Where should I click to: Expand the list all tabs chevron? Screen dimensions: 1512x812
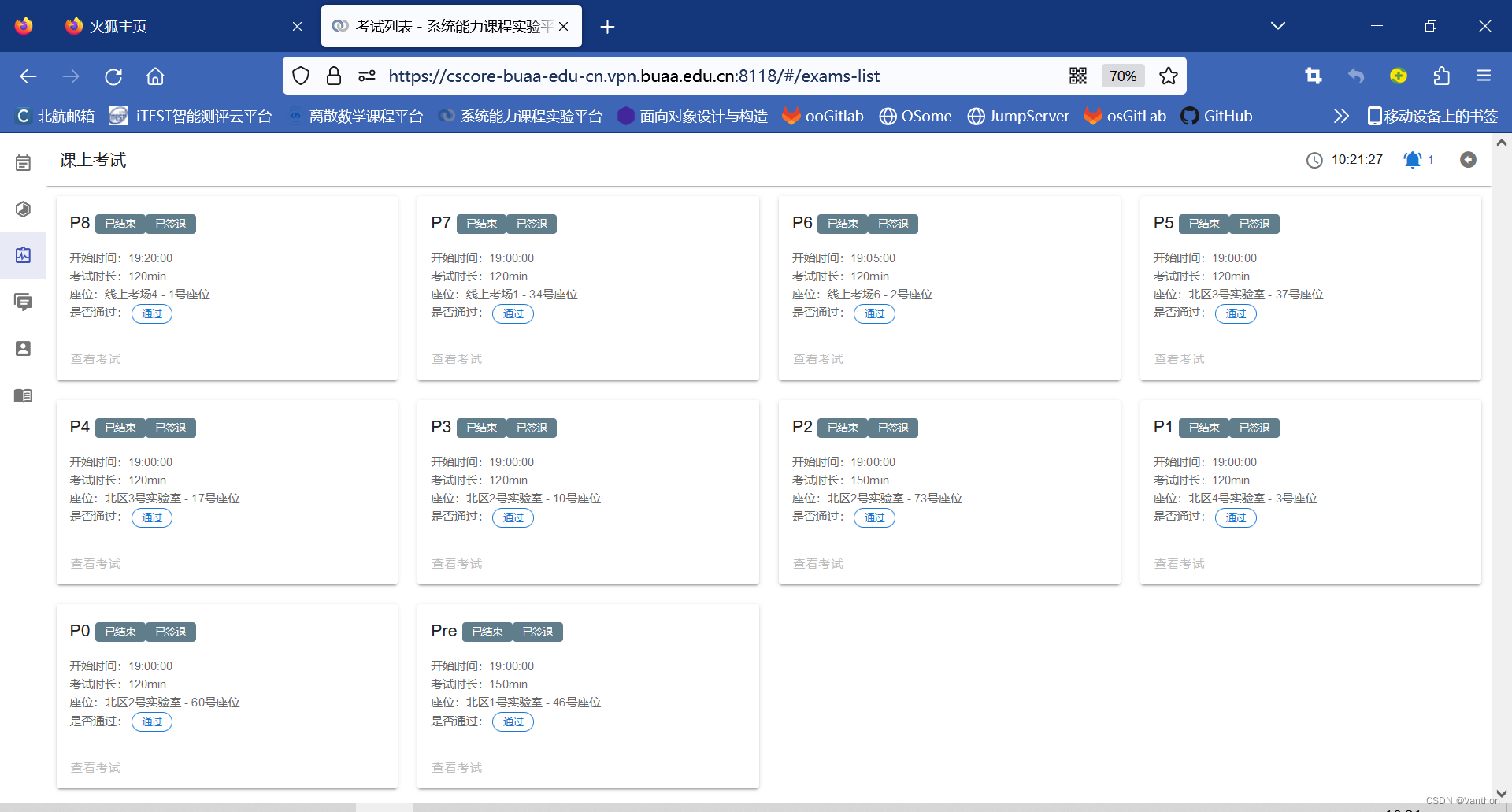(x=1278, y=26)
